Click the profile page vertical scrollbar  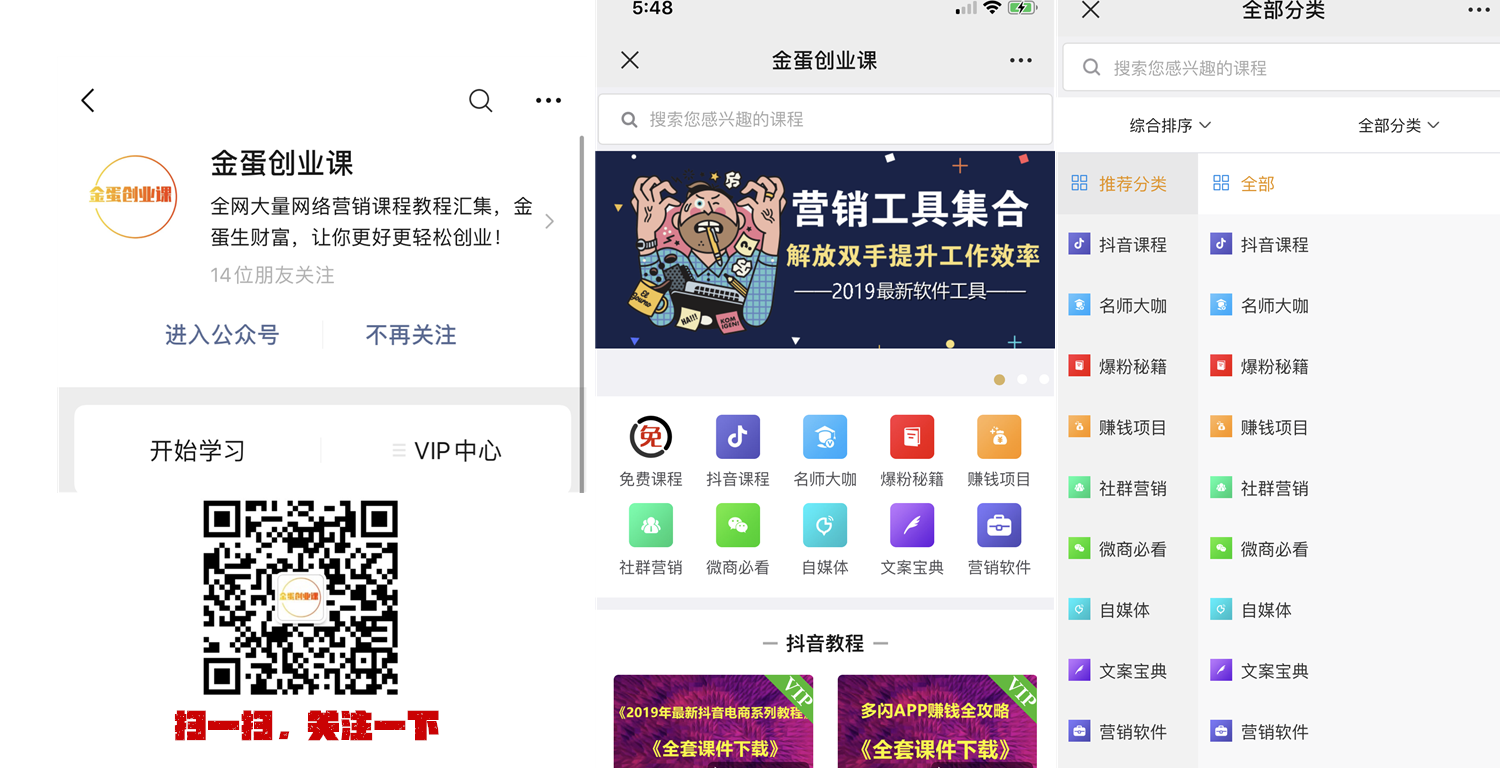coord(581,313)
